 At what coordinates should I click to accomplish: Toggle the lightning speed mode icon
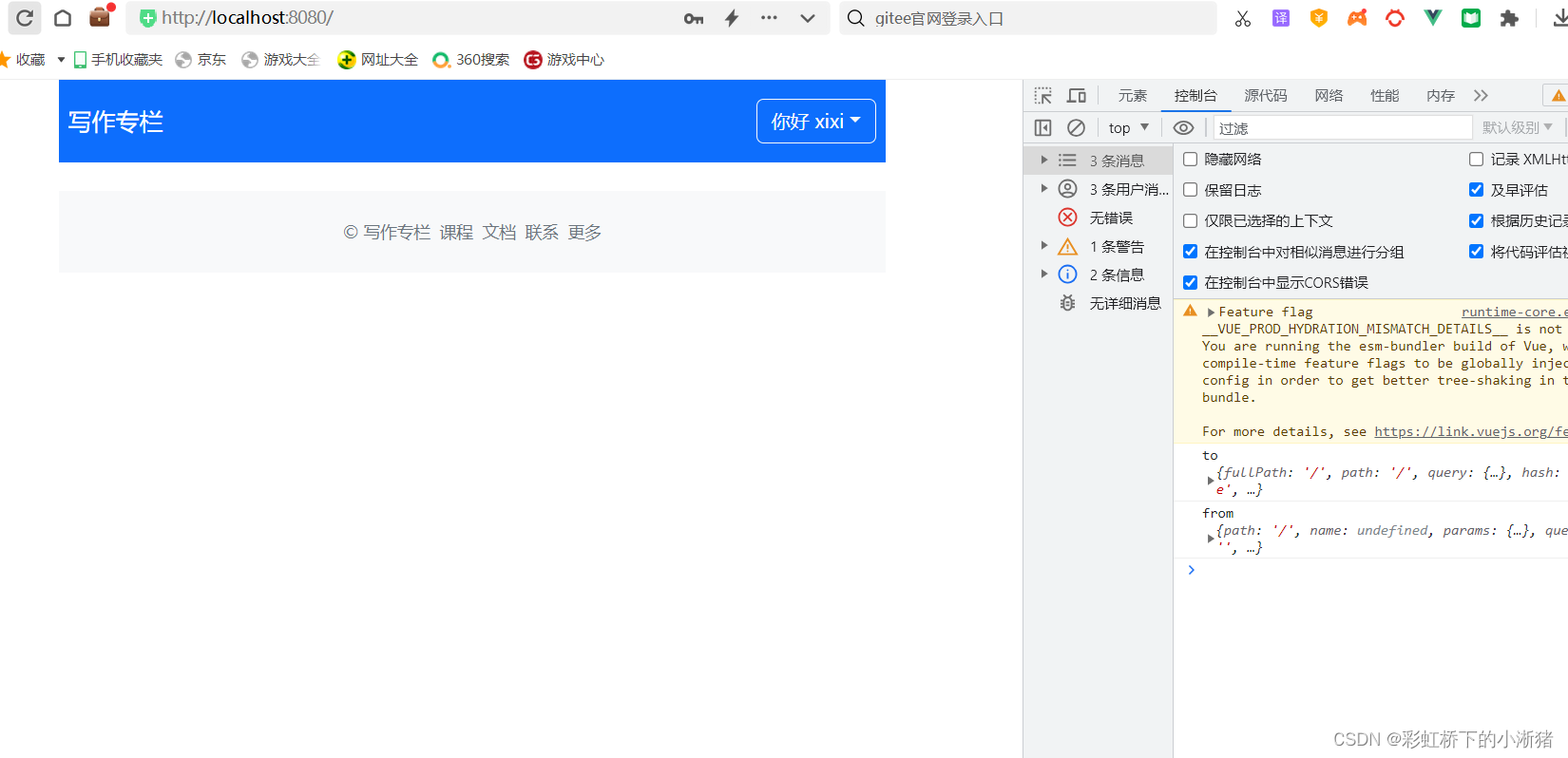[x=732, y=18]
